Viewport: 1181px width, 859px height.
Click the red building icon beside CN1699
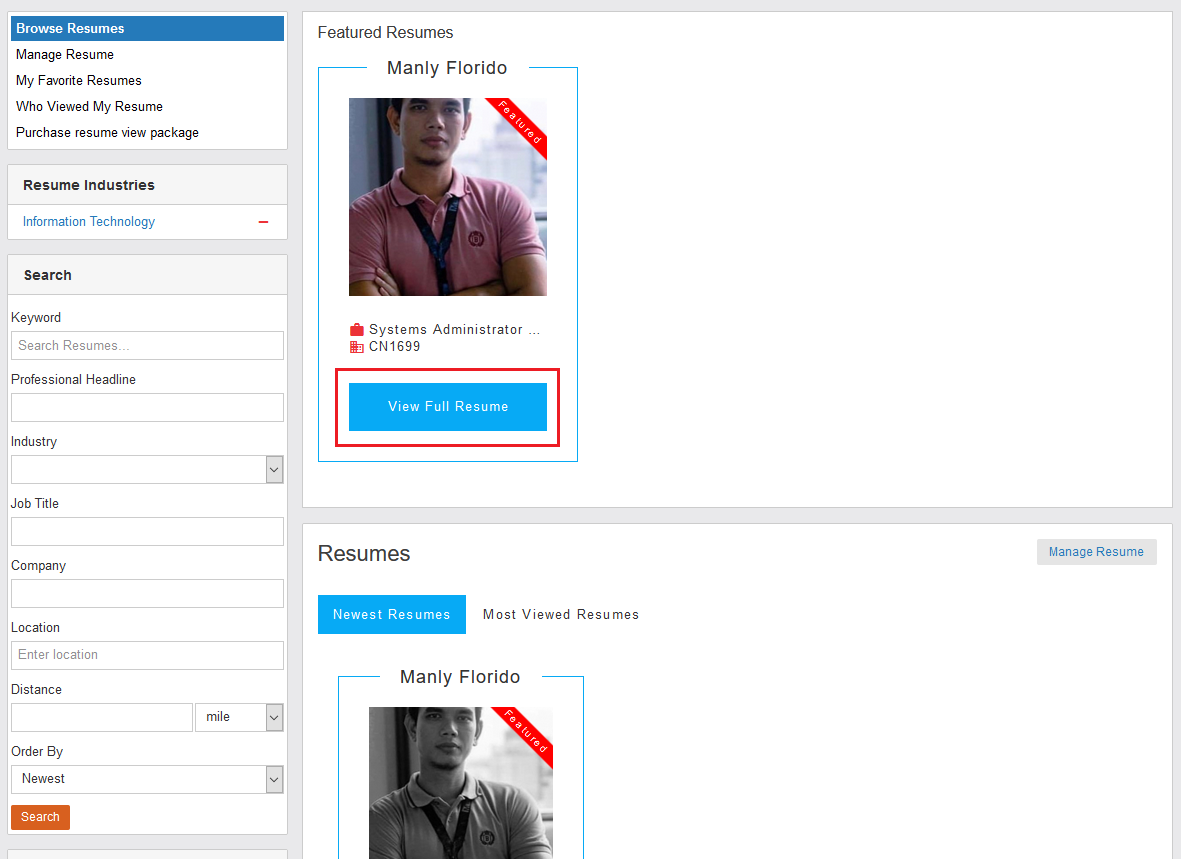coord(357,347)
